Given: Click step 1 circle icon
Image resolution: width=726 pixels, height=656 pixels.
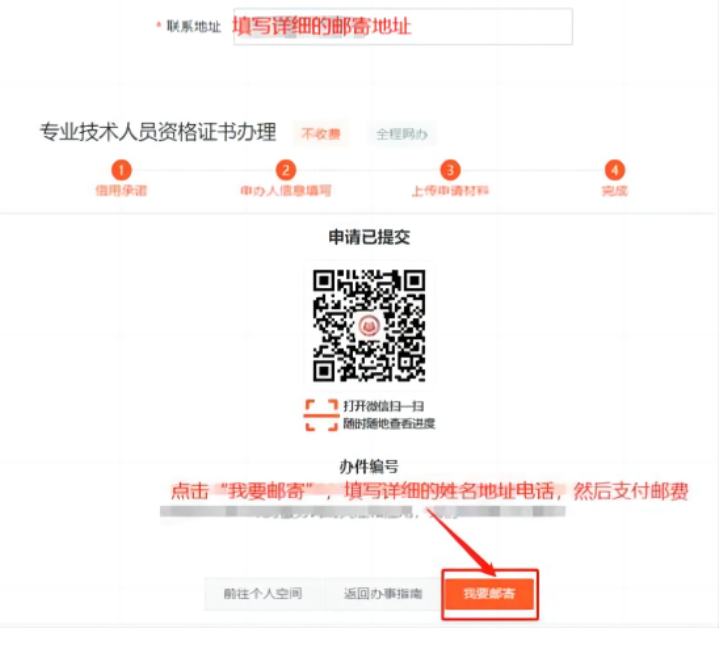Looking at the screenshot, I should point(122,170).
